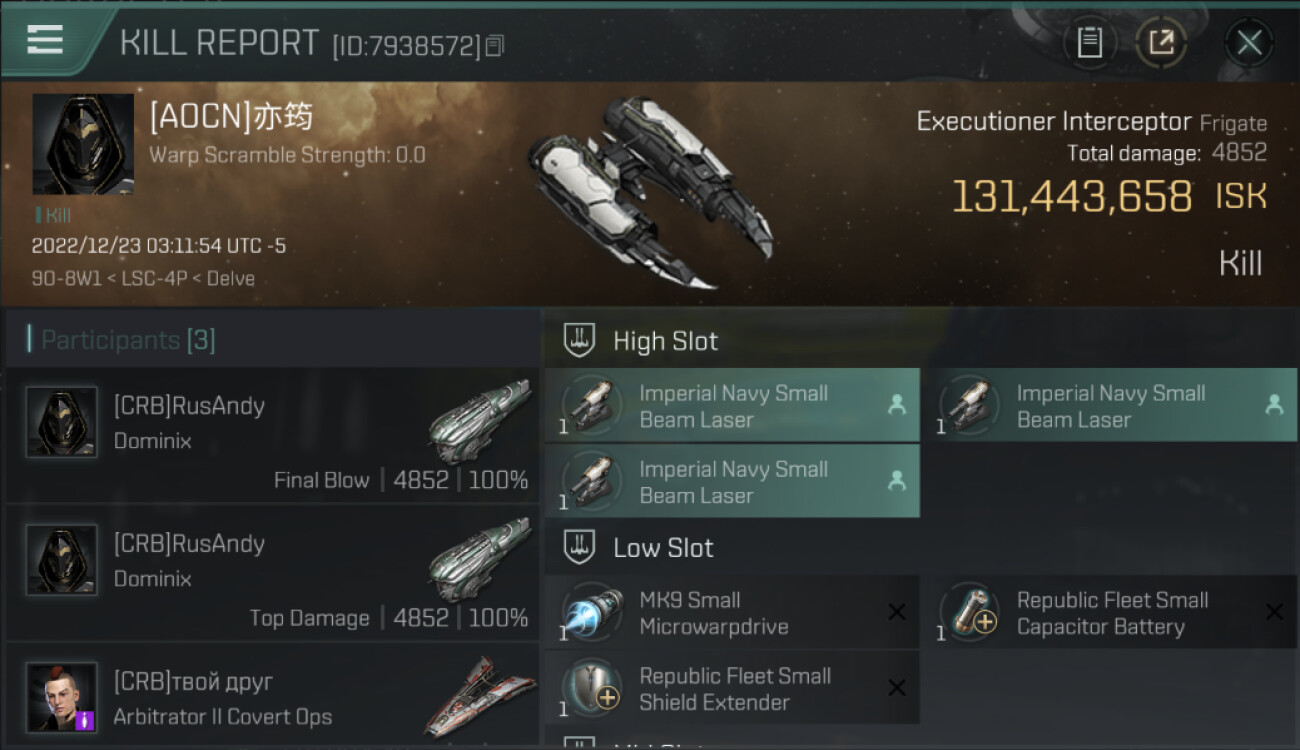
Task: Open the victim pilot portrait
Action: [83, 144]
